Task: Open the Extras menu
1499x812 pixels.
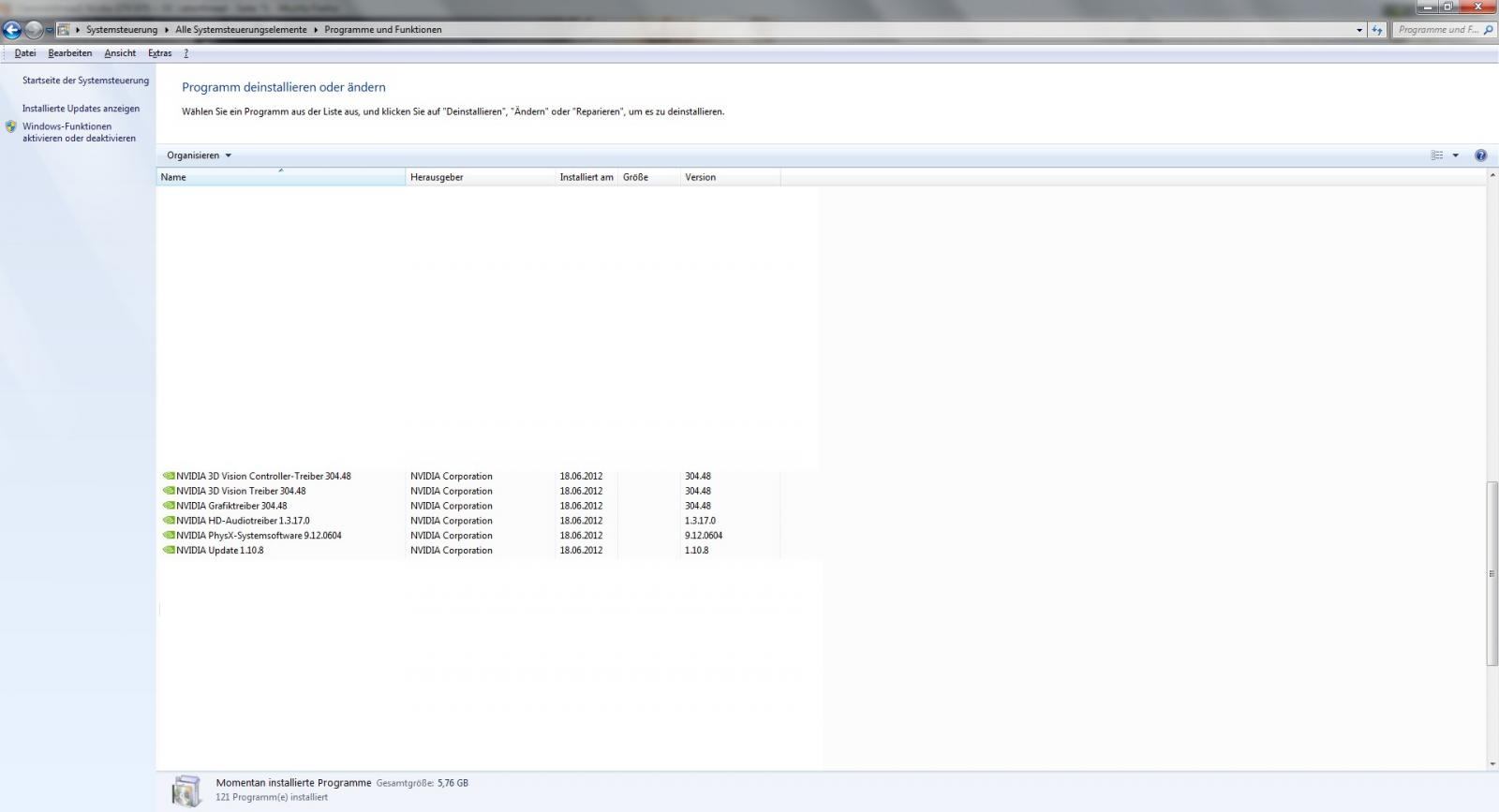Action: (160, 53)
